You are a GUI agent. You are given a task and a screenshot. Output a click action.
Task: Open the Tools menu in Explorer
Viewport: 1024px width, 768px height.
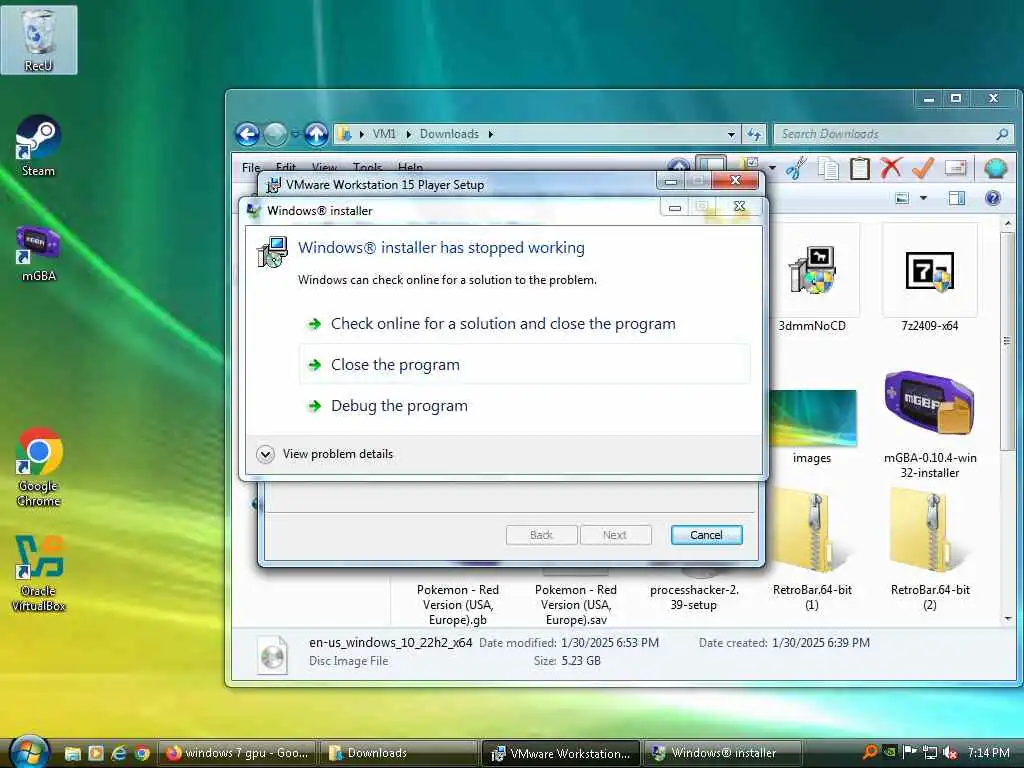pos(367,167)
